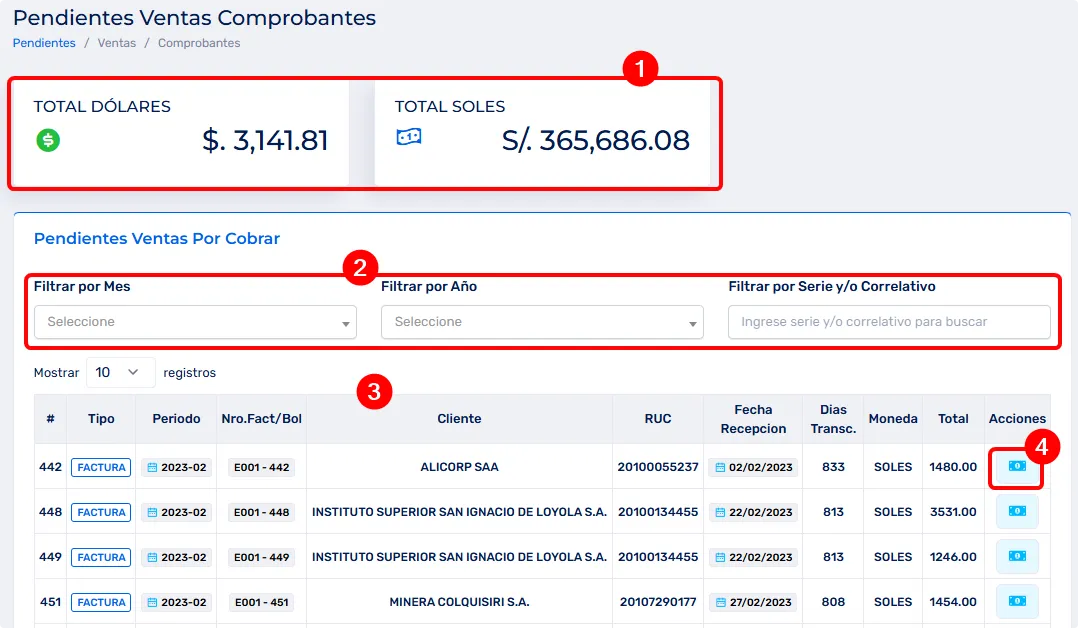
Task: Focus the serie y/o correlativo search field
Action: tap(889, 322)
